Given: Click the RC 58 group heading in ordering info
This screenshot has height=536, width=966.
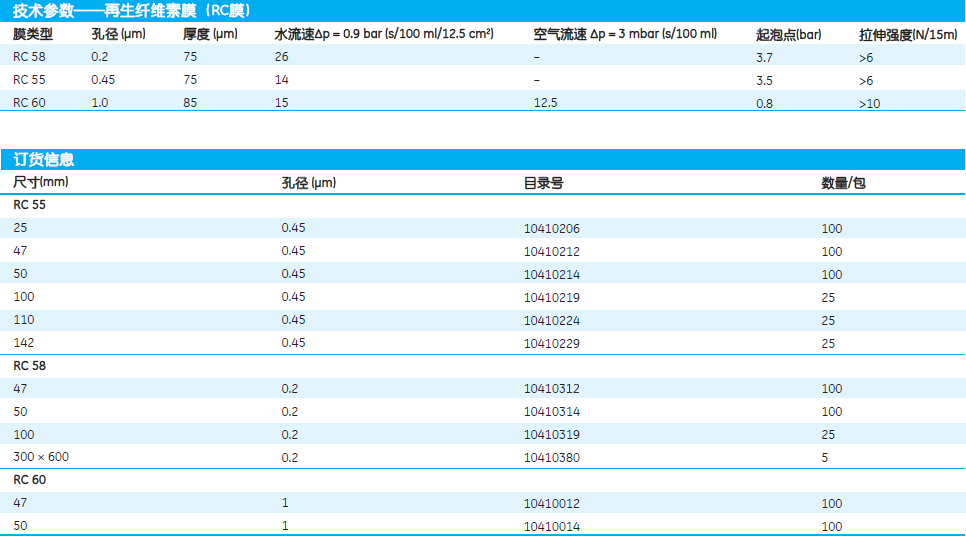Looking at the screenshot, I should pos(29,365).
